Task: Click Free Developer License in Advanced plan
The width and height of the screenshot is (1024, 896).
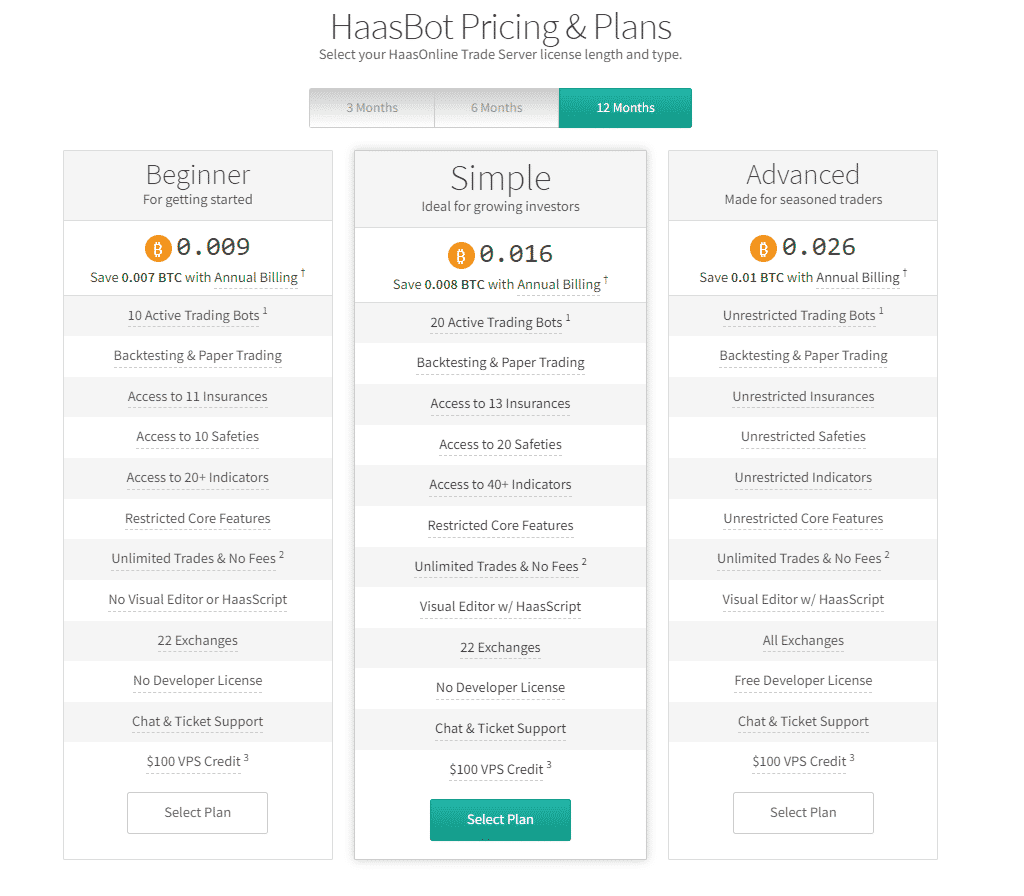Action: point(803,680)
